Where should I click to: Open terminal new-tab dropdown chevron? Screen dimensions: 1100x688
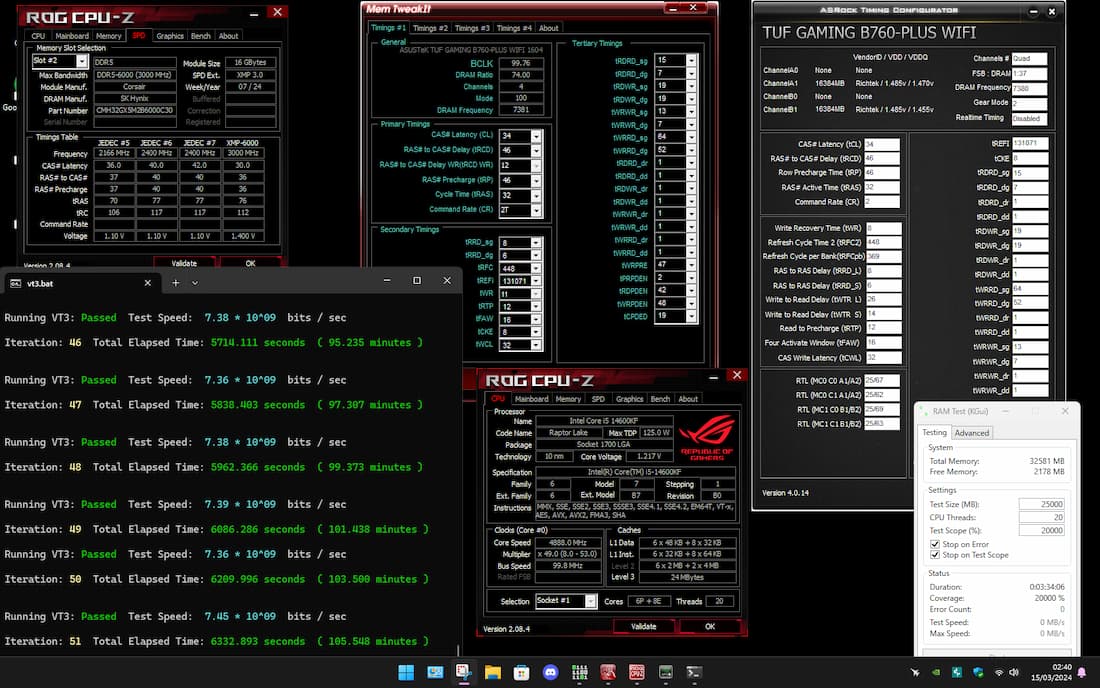point(195,283)
